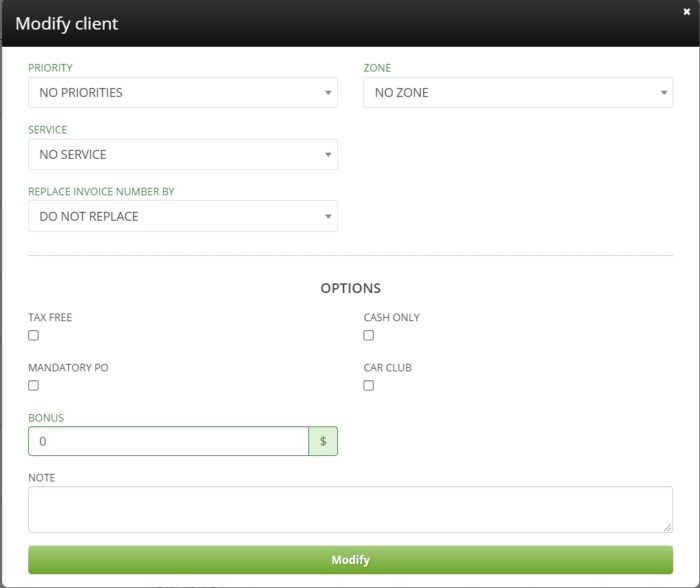Image resolution: width=700 pixels, height=588 pixels.
Task: Click the dollar sign addon beside Bonus
Action: click(323, 441)
